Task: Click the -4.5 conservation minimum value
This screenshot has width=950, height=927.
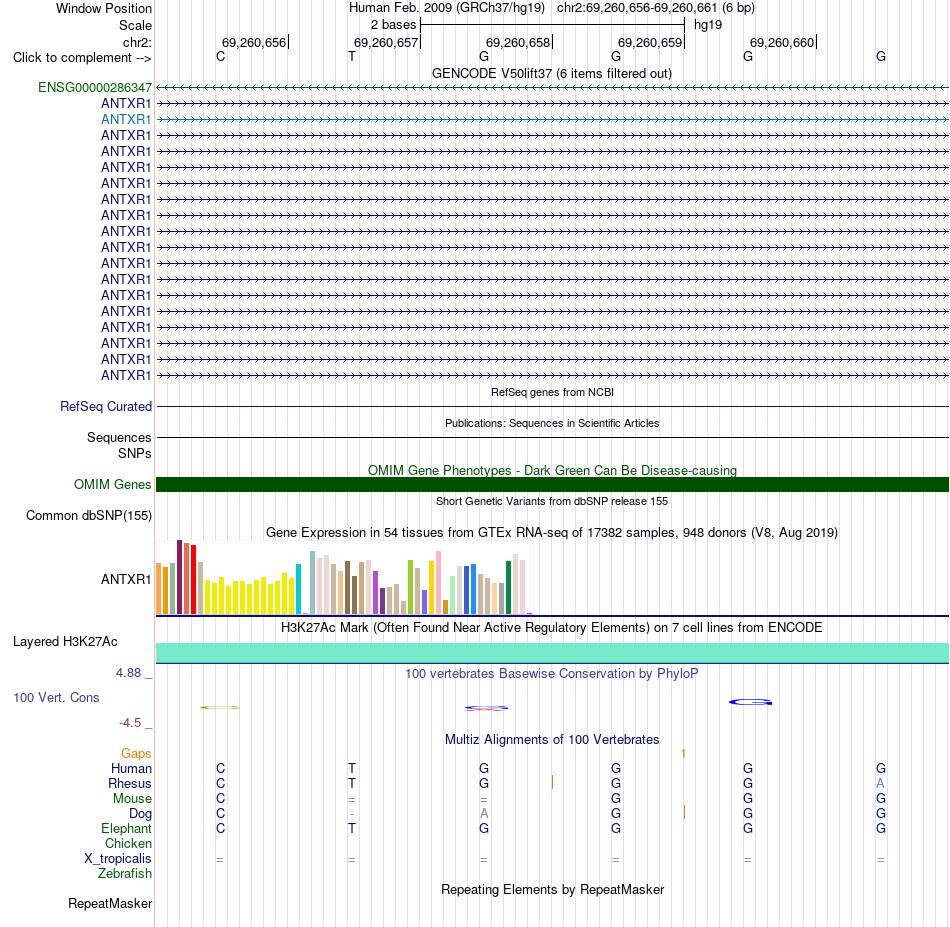Action: tap(130, 723)
